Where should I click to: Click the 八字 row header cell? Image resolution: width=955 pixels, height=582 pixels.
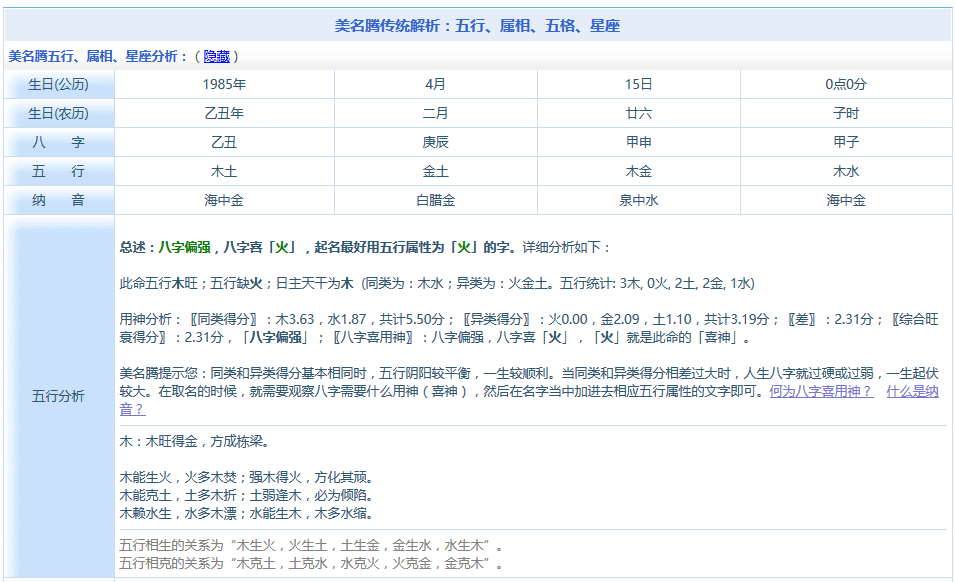click(x=58, y=143)
